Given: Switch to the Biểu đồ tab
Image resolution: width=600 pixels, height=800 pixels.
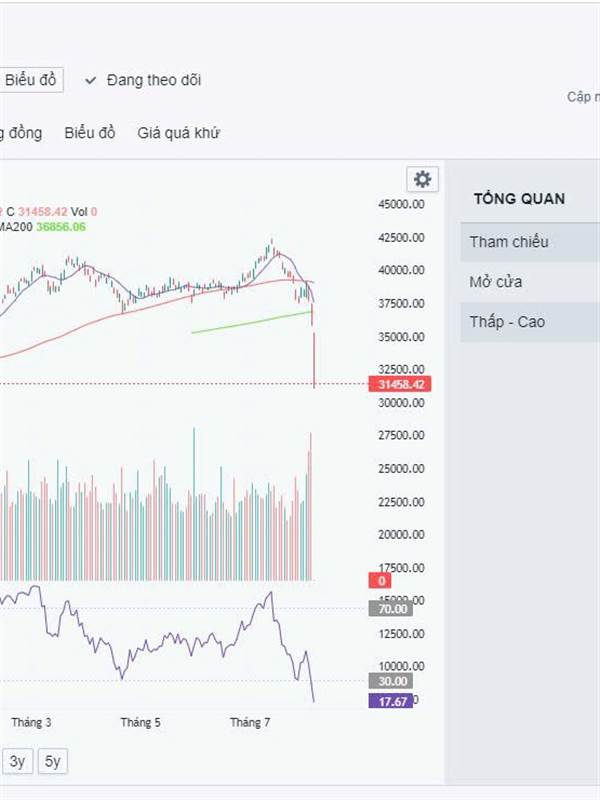Looking at the screenshot, I should (x=90, y=133).
